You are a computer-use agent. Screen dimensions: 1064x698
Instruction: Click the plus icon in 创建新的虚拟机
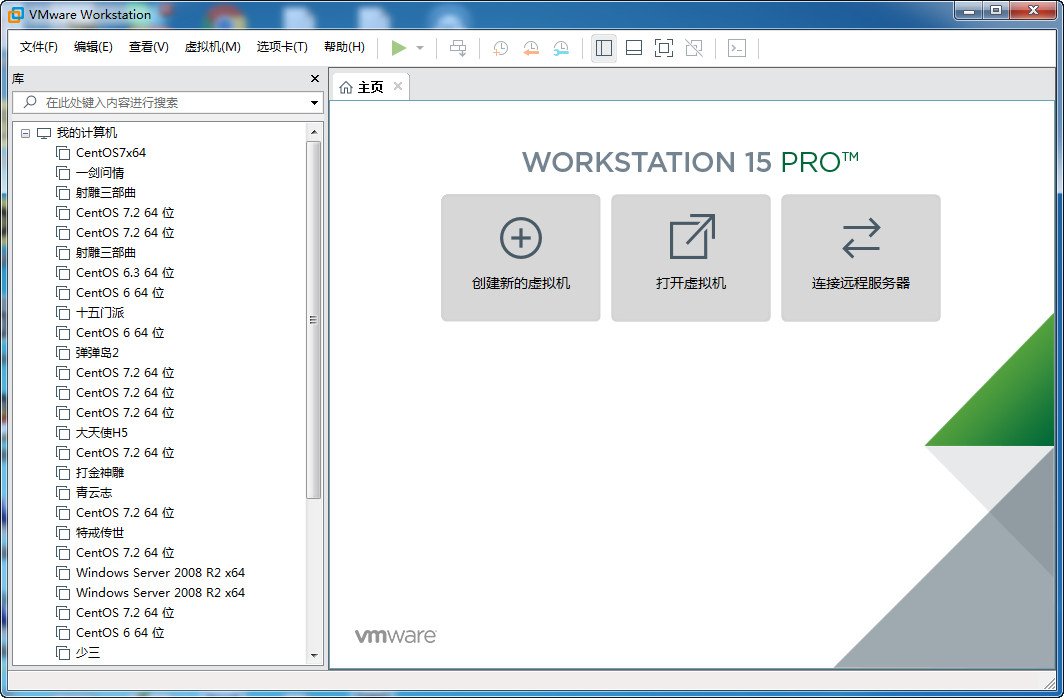point(520,238)
